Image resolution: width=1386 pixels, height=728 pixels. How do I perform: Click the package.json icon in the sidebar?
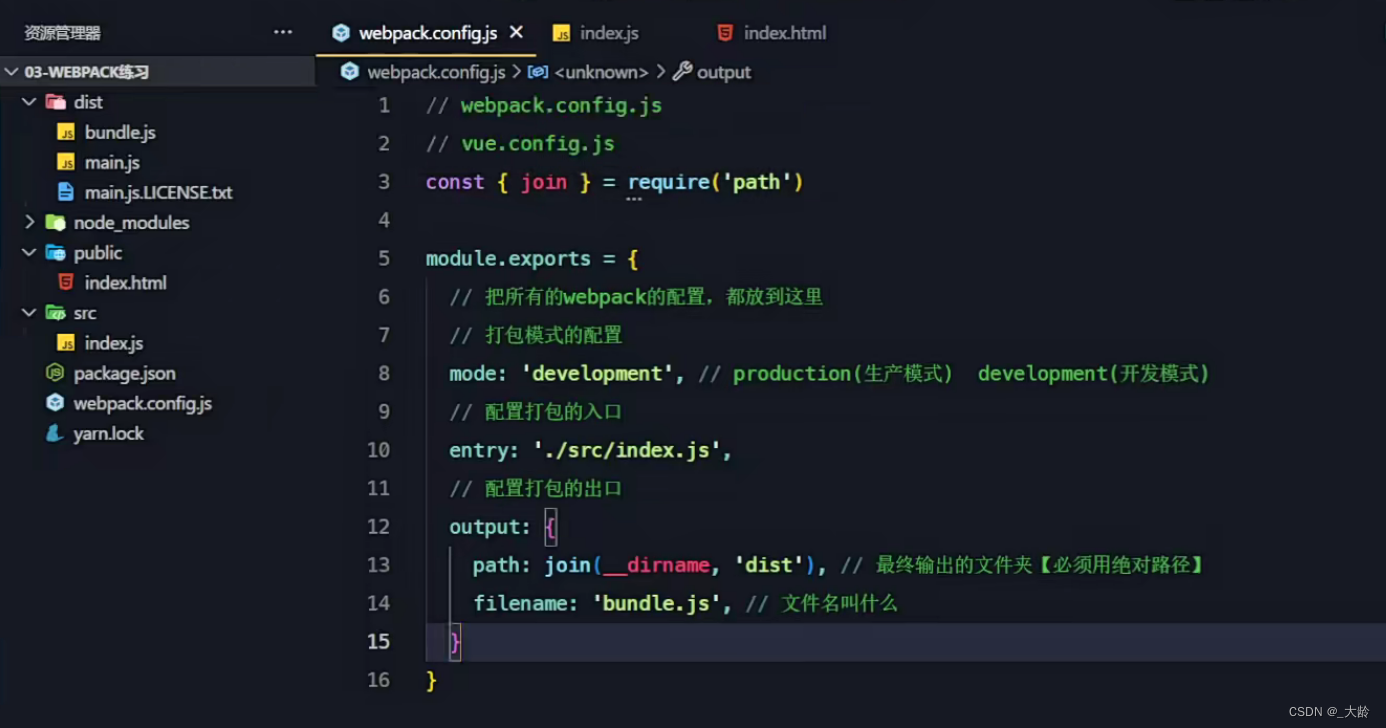pyautogui.click(x=55, y=372)
